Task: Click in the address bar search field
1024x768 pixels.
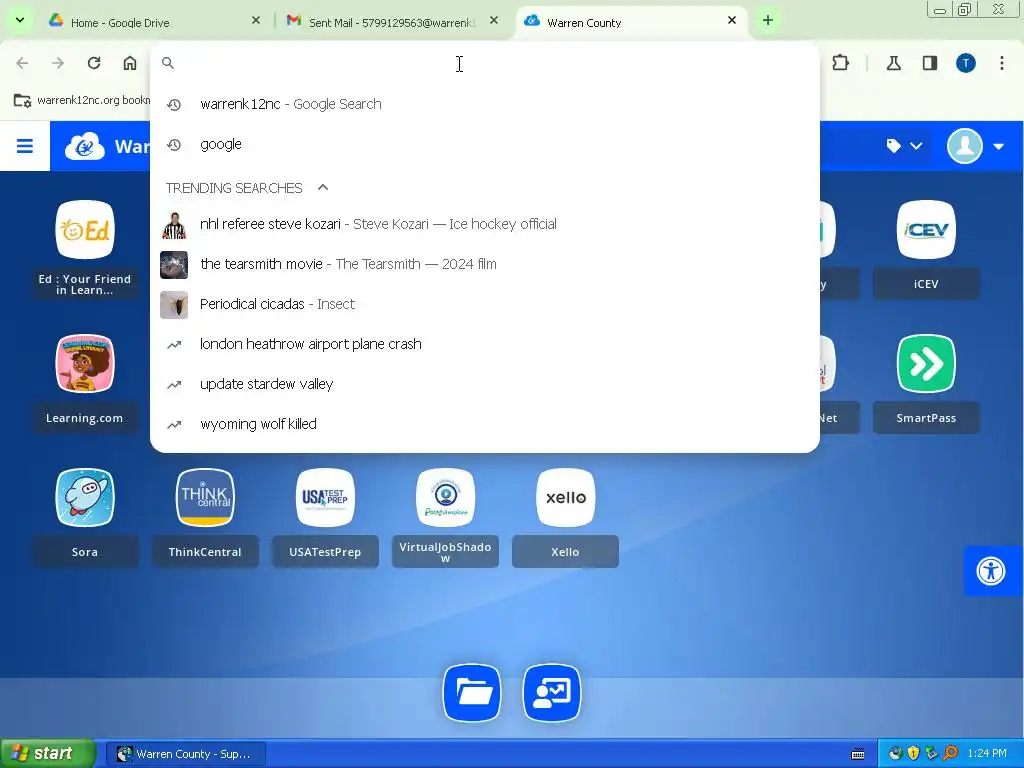Action: 485,63
